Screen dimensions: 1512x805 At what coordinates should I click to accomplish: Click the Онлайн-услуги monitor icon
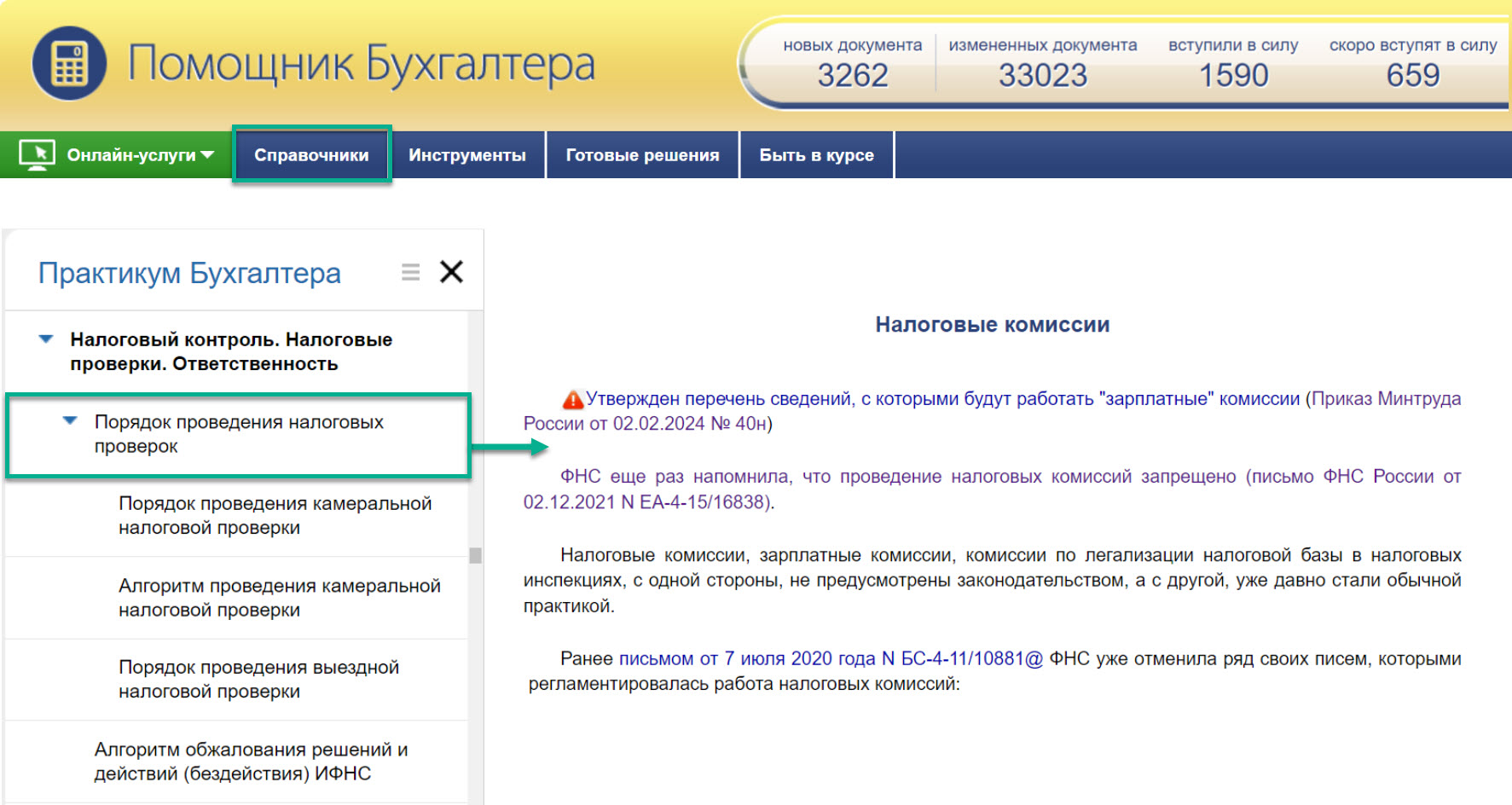(37, 155)
